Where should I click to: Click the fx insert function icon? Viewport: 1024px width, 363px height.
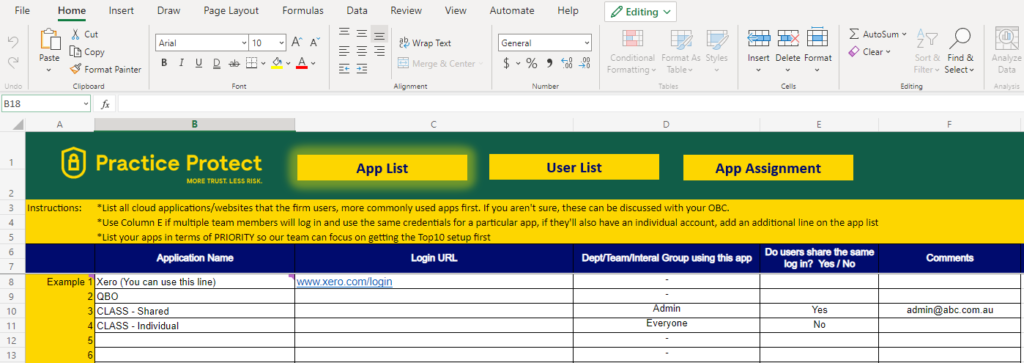[105, 104]
